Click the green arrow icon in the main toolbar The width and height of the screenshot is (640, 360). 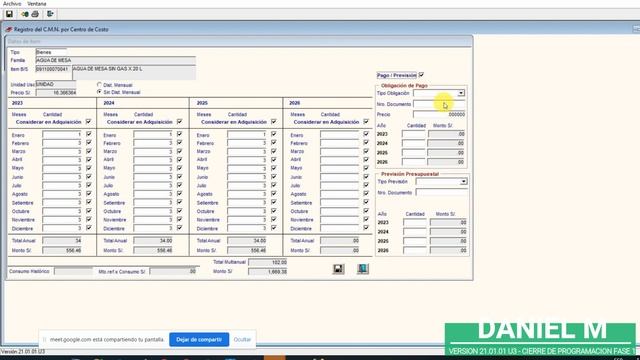click(x=25, y=14)
